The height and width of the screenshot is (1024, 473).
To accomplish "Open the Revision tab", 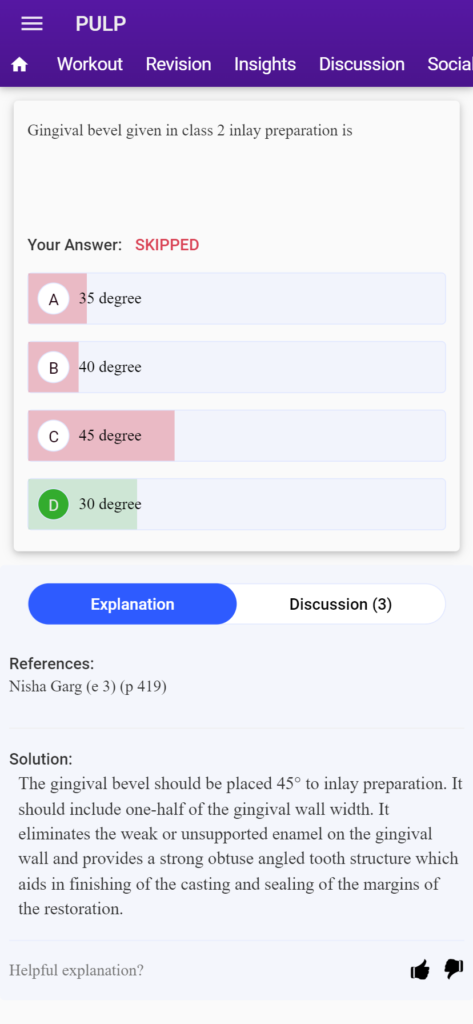I will point(178,64).
